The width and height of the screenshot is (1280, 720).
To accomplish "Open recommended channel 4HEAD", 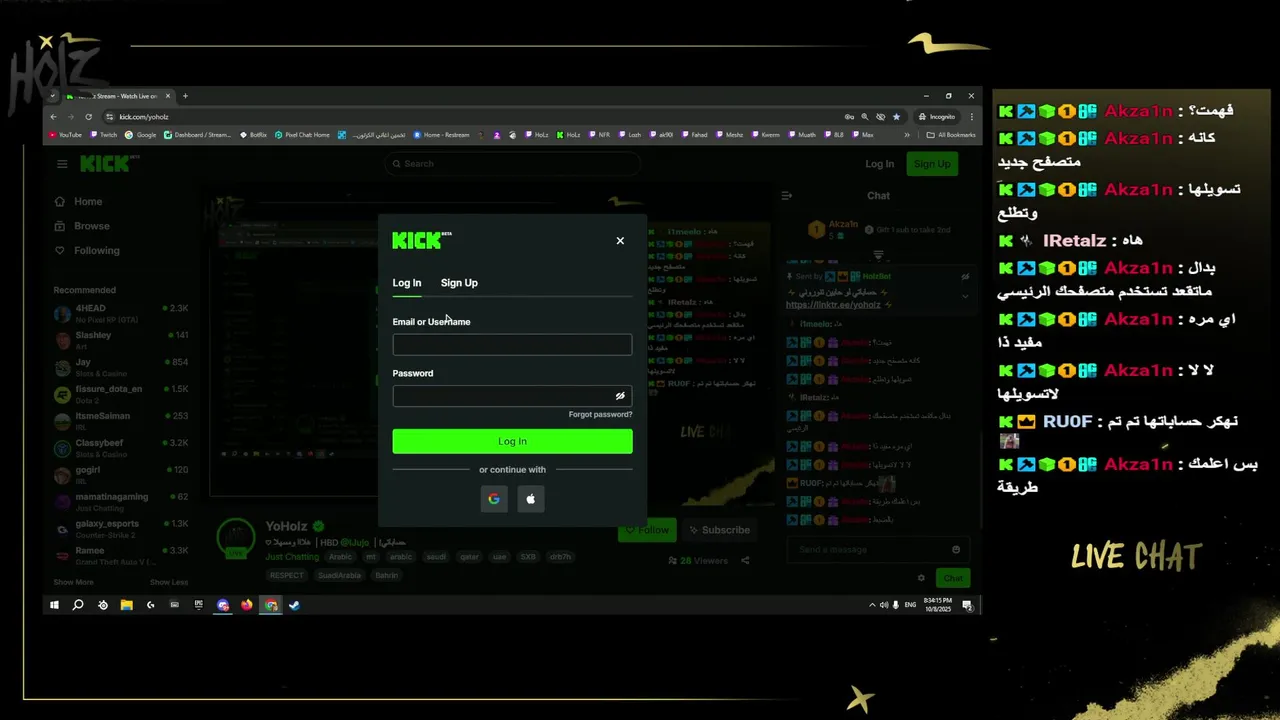I will pyautogui.click(x=120, y=313).
